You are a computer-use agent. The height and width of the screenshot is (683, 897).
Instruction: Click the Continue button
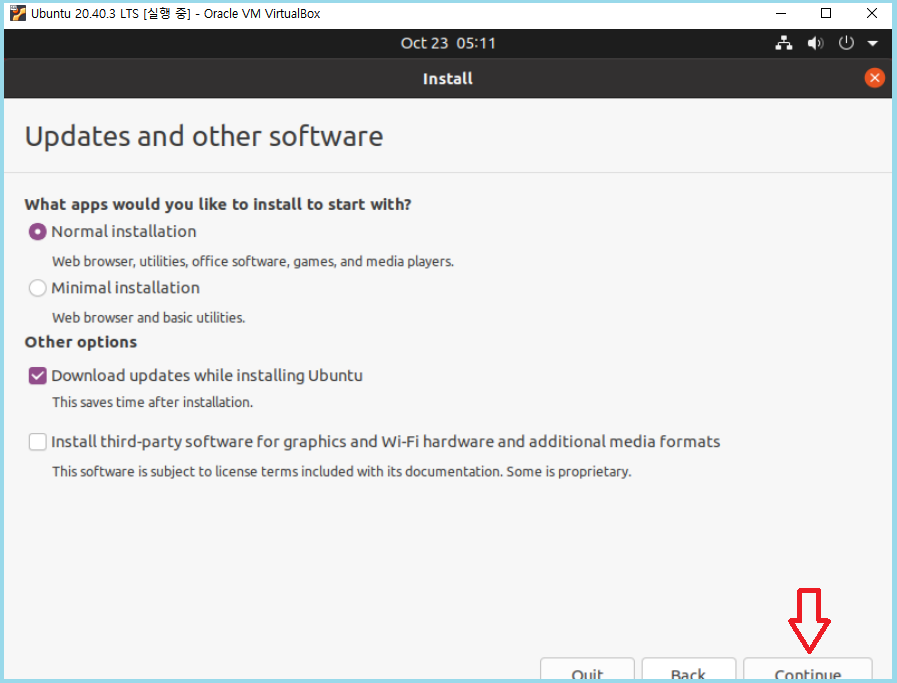(807, 670)
